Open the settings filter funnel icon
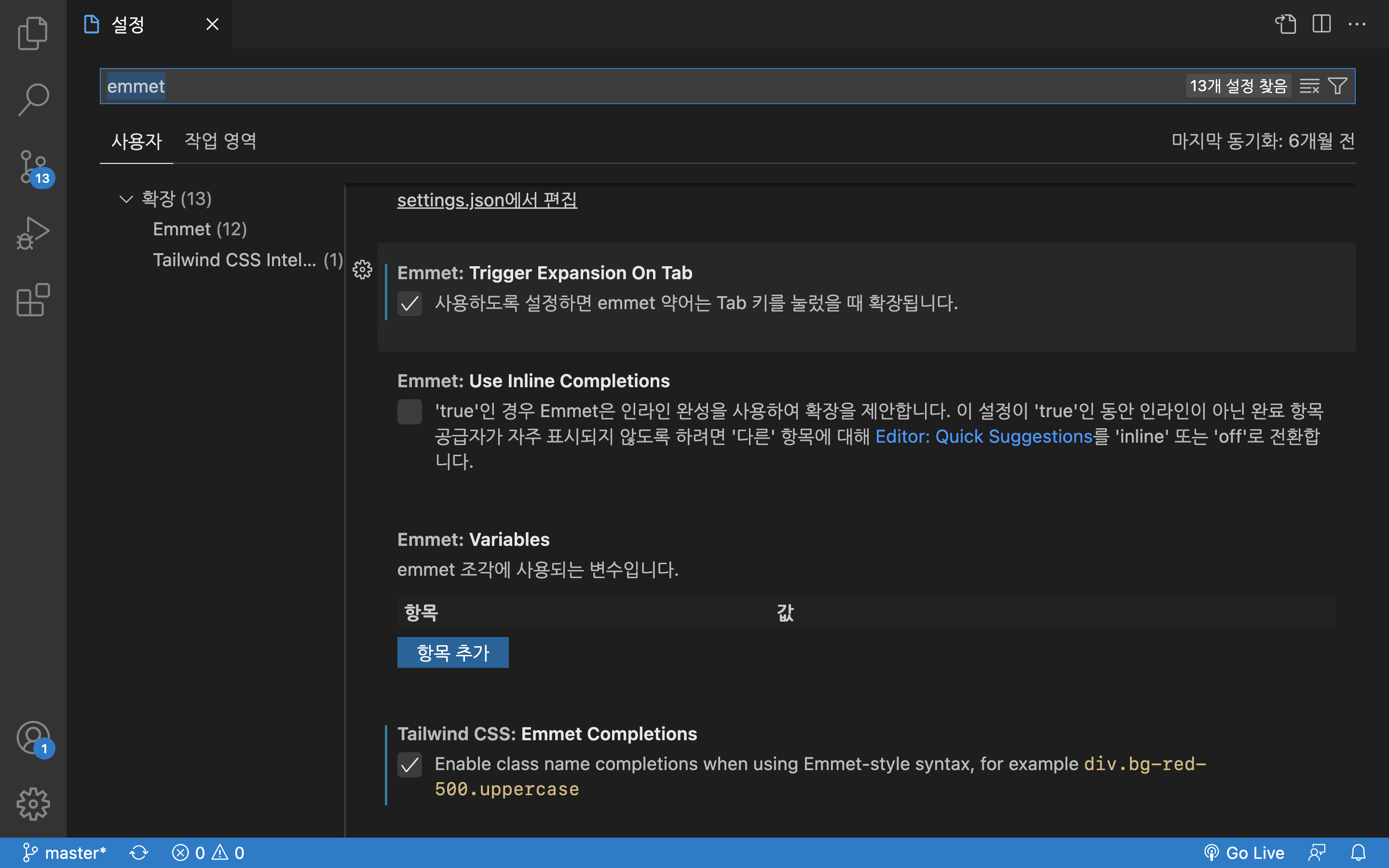The height and width of the screenshot is (868, 1389). [1338, 86]
